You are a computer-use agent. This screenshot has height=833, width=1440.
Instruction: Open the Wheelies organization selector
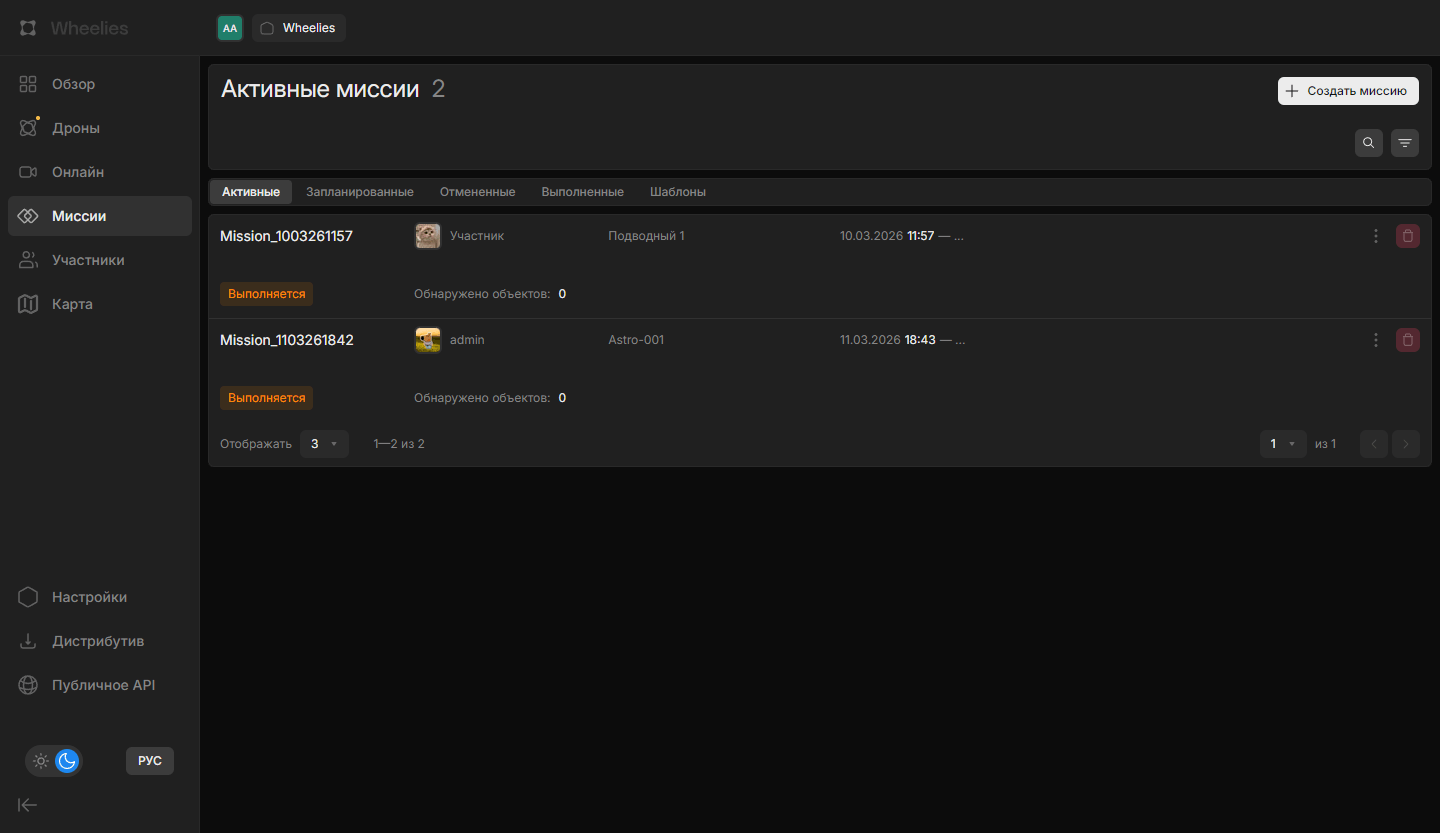tap(298, 28)
